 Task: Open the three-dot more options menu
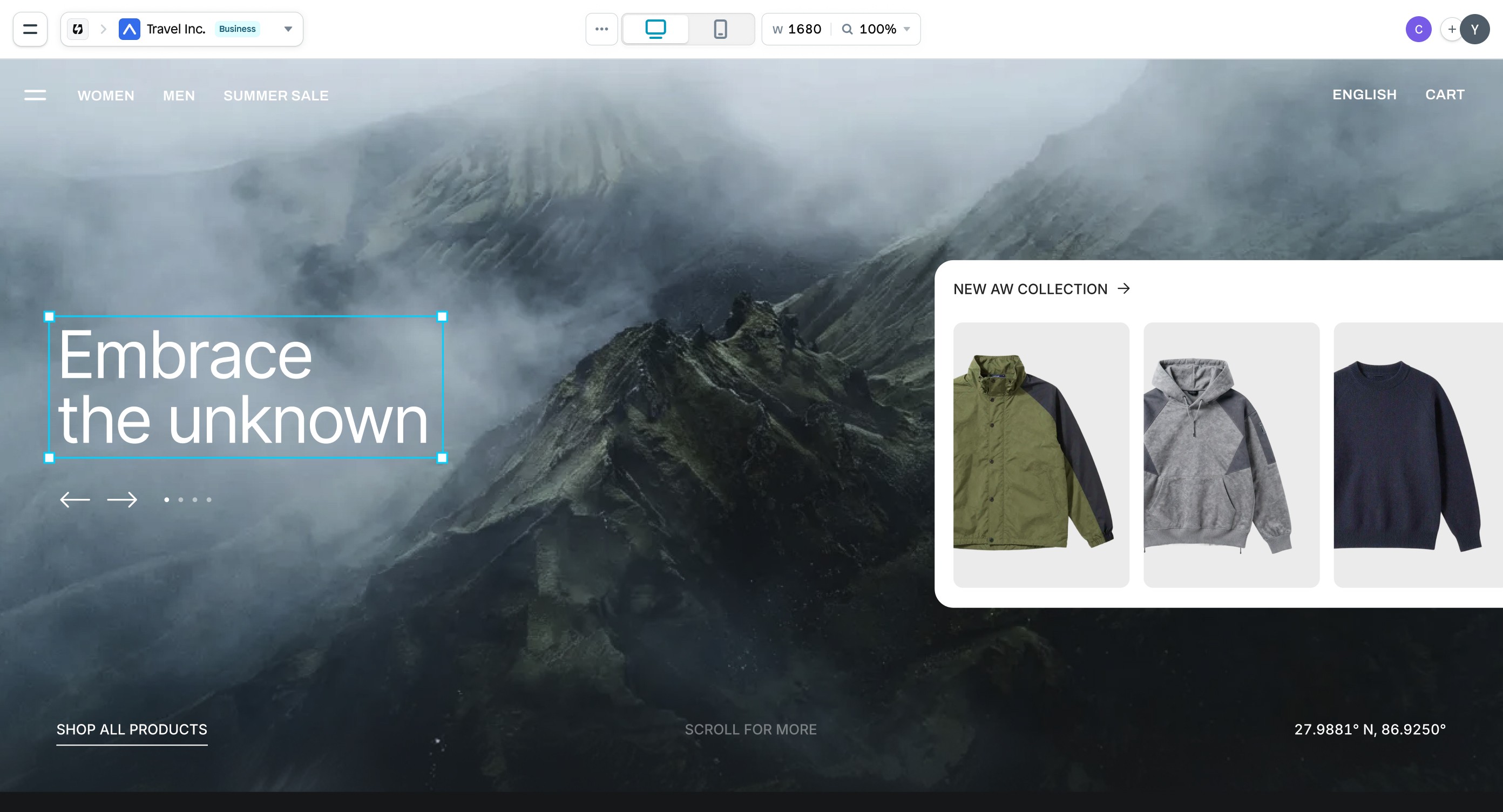click(601, 29)
